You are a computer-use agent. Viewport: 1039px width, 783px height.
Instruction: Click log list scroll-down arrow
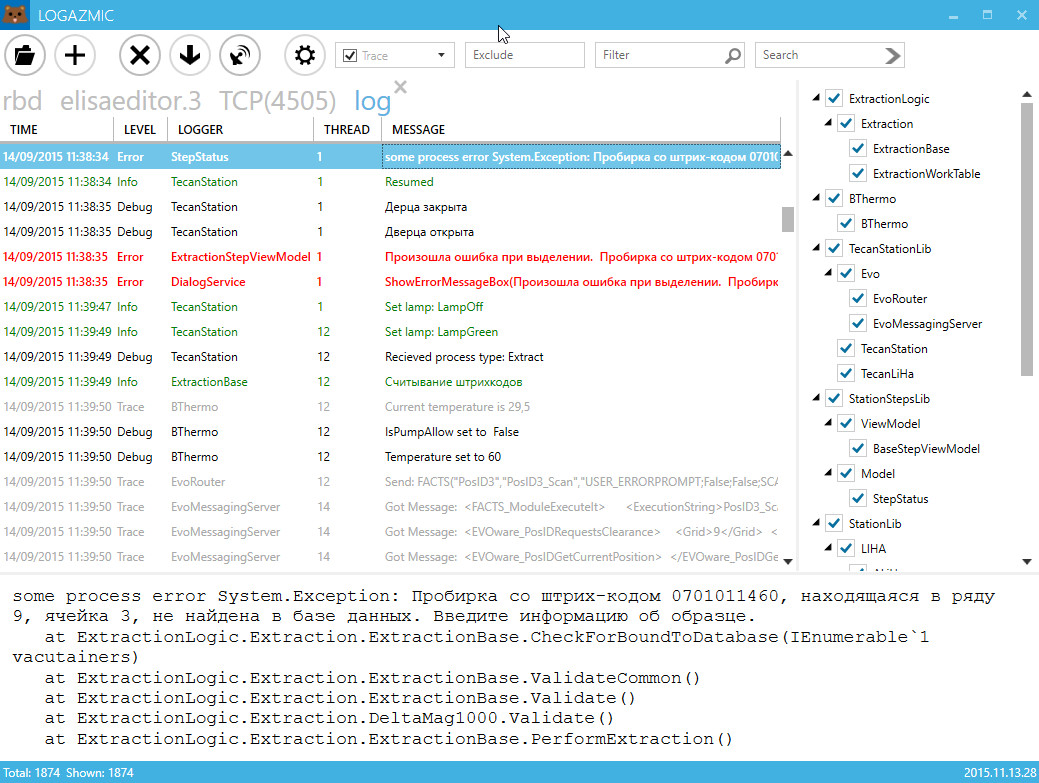788,562
